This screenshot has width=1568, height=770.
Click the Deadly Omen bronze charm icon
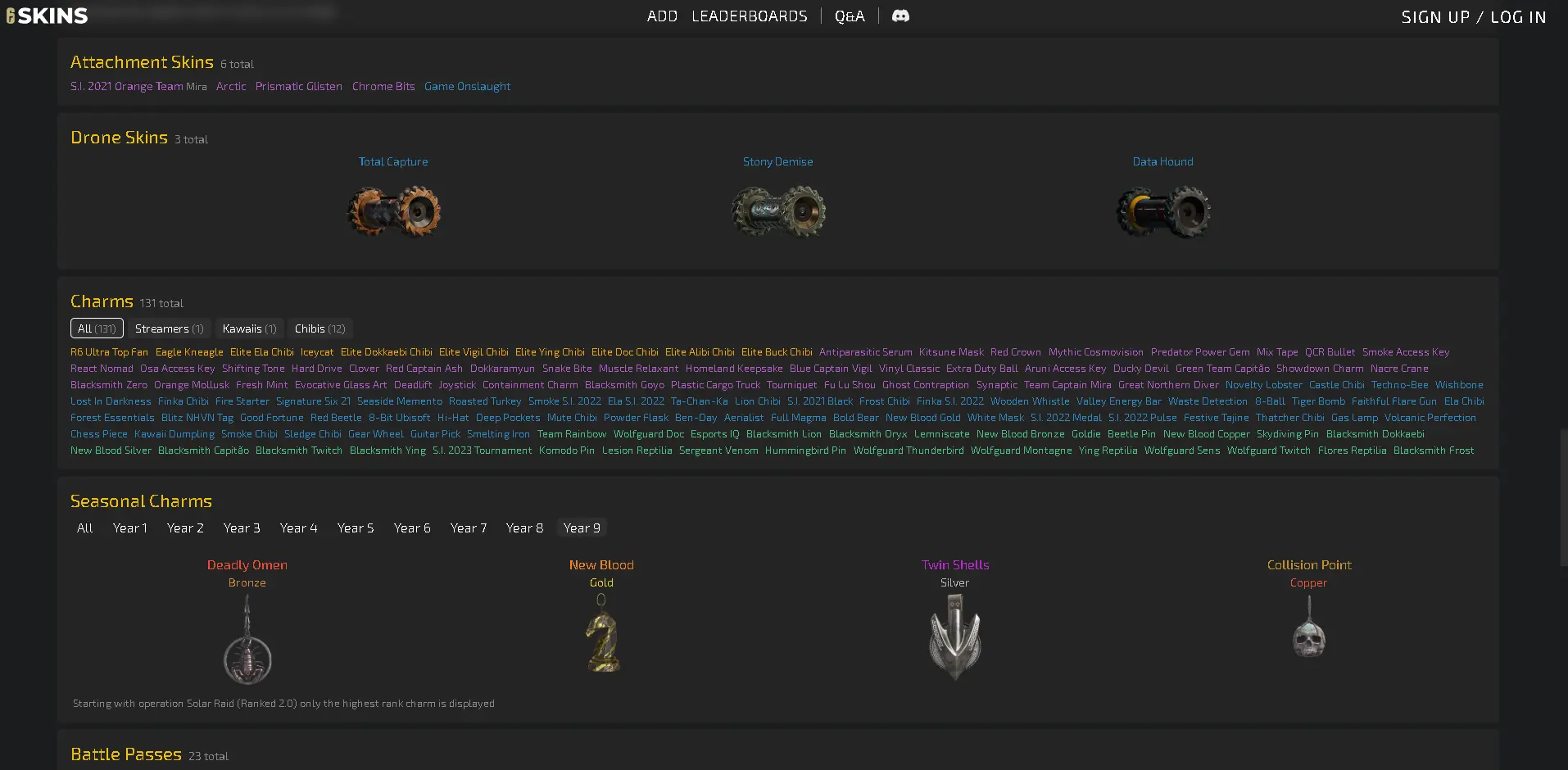[247, 640]
